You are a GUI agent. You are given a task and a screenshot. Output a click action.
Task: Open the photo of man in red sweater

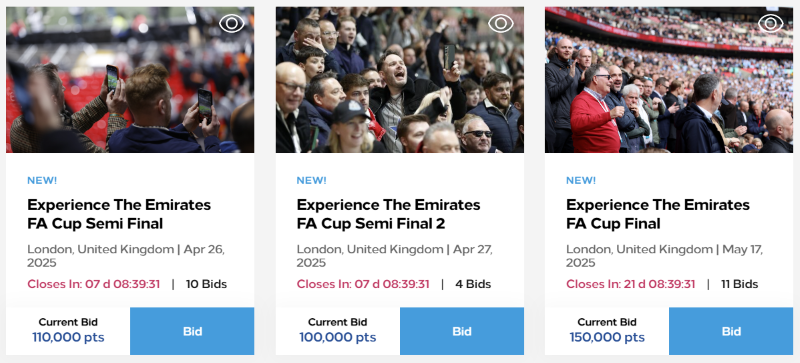pos(669,80)
